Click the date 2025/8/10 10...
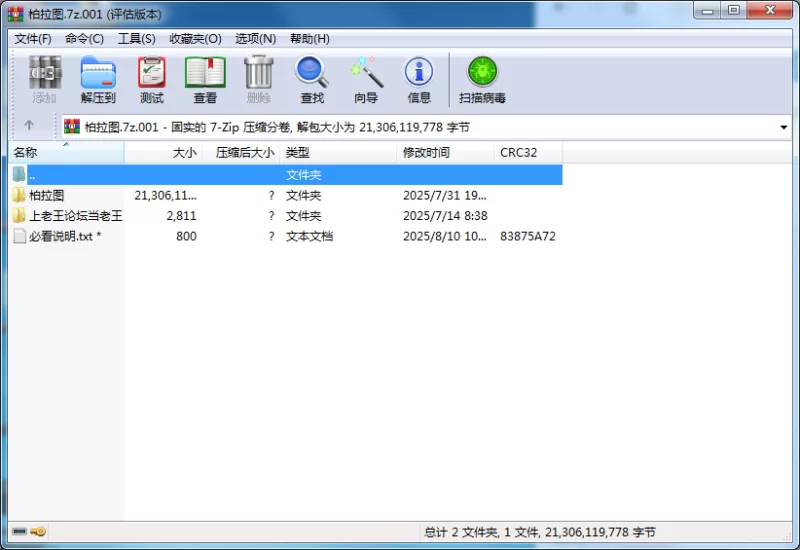The image size is (800, 550). (x=444, y=236)
